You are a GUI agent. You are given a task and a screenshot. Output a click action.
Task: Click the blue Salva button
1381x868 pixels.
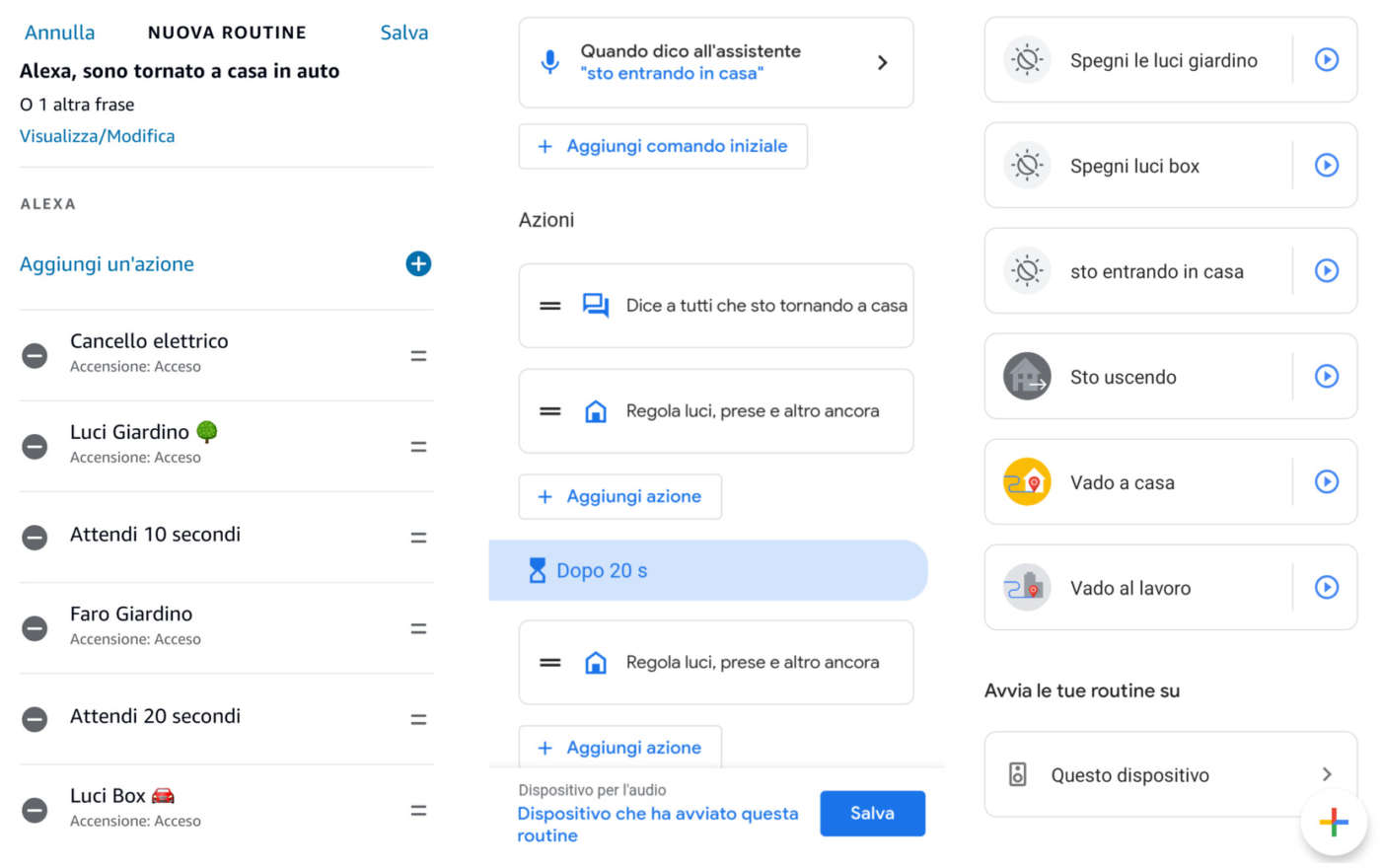(872, 814)
